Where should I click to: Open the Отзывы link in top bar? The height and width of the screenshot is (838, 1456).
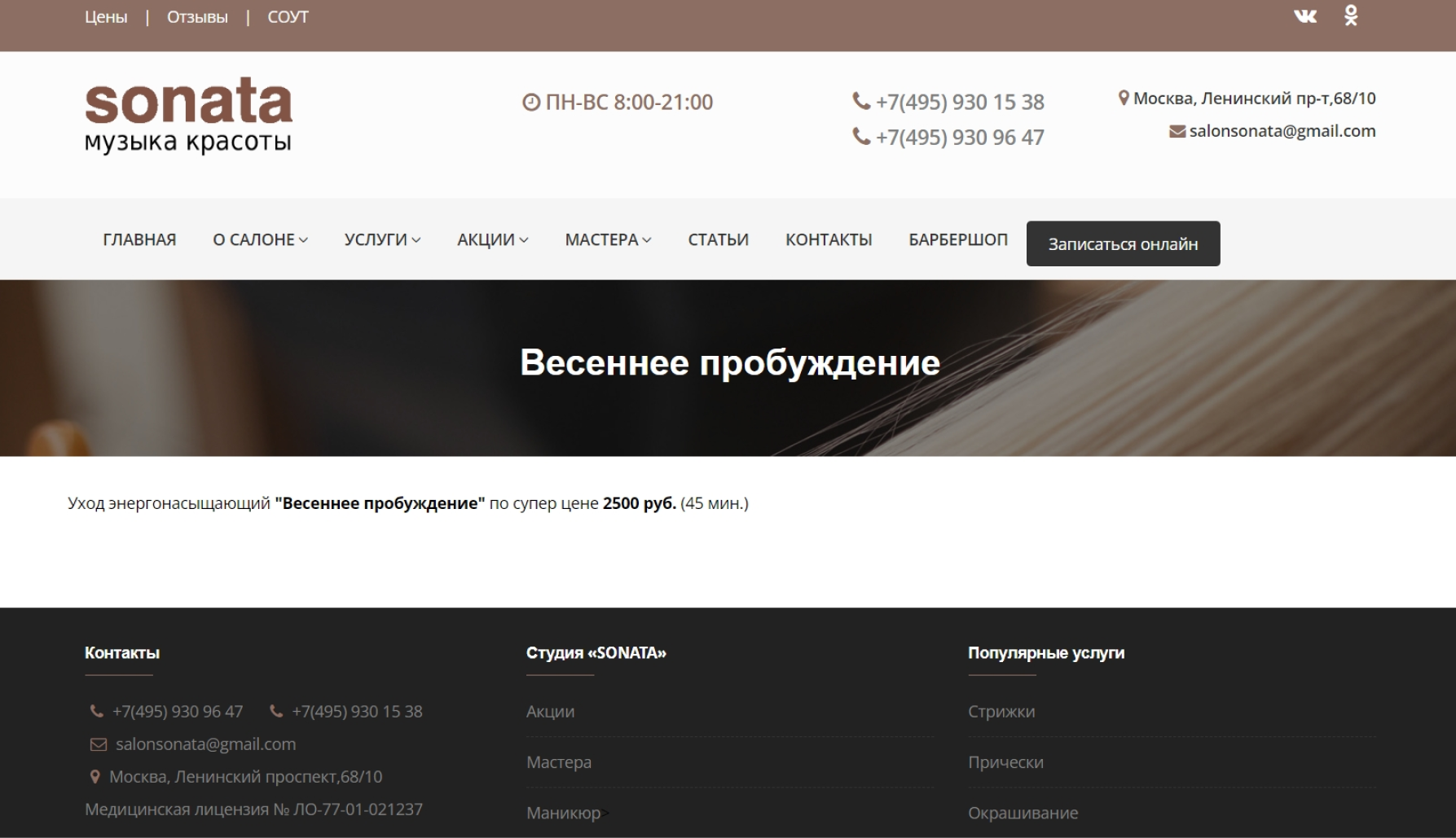point(197,17)
